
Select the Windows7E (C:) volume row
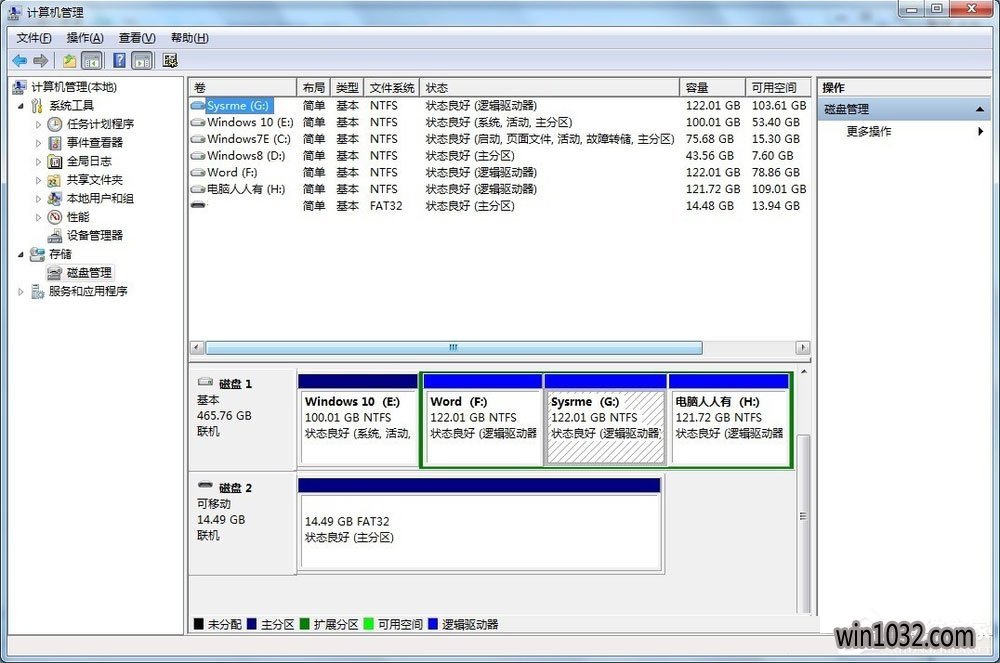coord(248,139)
